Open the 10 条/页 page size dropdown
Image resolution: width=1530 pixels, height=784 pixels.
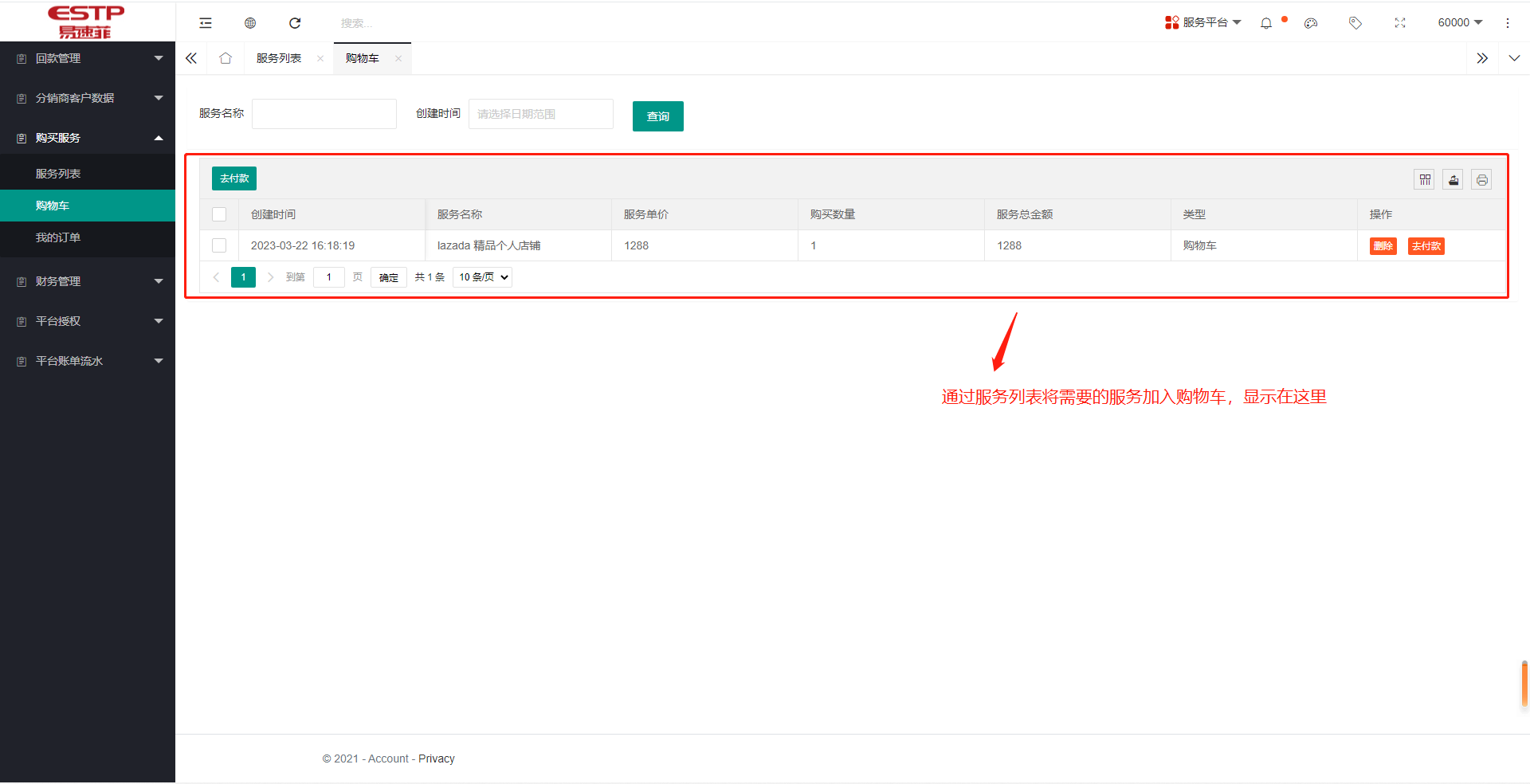pyautogui.click(x=482, y=277)
